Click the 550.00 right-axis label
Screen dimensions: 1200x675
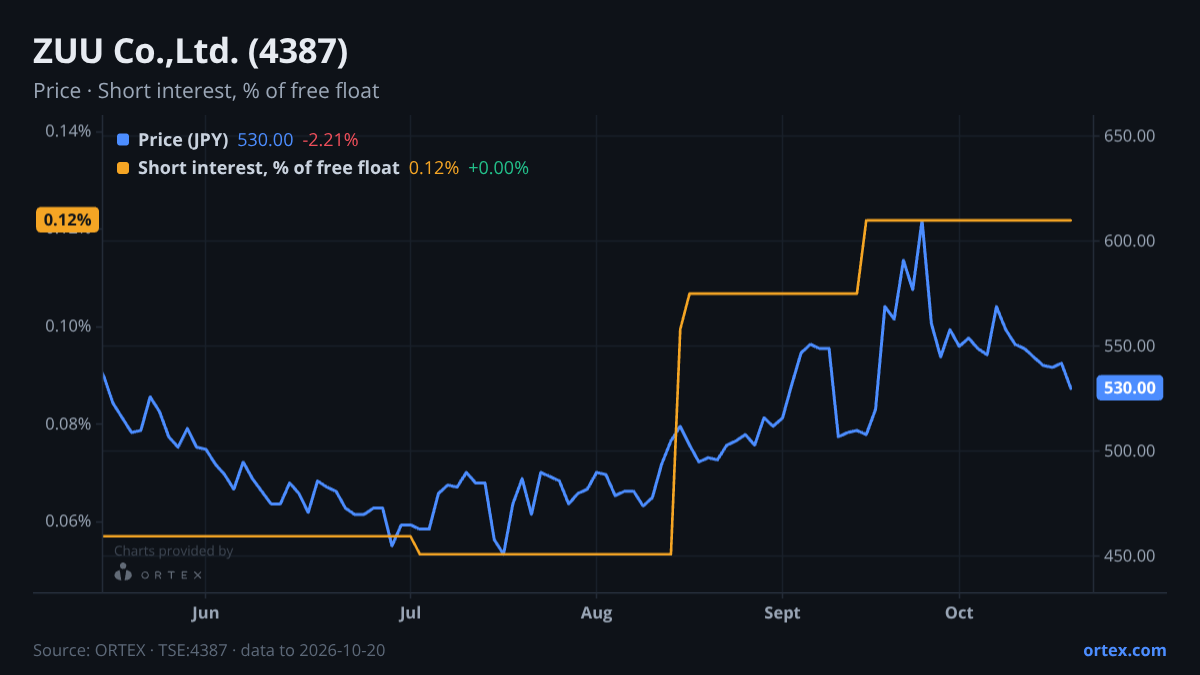pos(1130,346)
